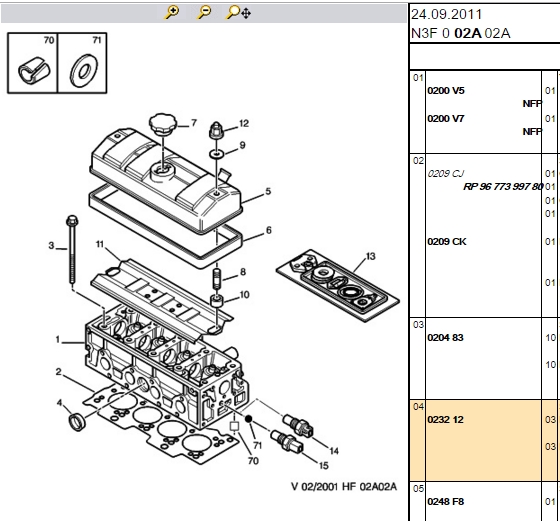Image resolution: width=560 pixels, height=521 pixels.
Task: Click diagram version label V 02/2001 HF 02A02A
Action: pos(344,487)
